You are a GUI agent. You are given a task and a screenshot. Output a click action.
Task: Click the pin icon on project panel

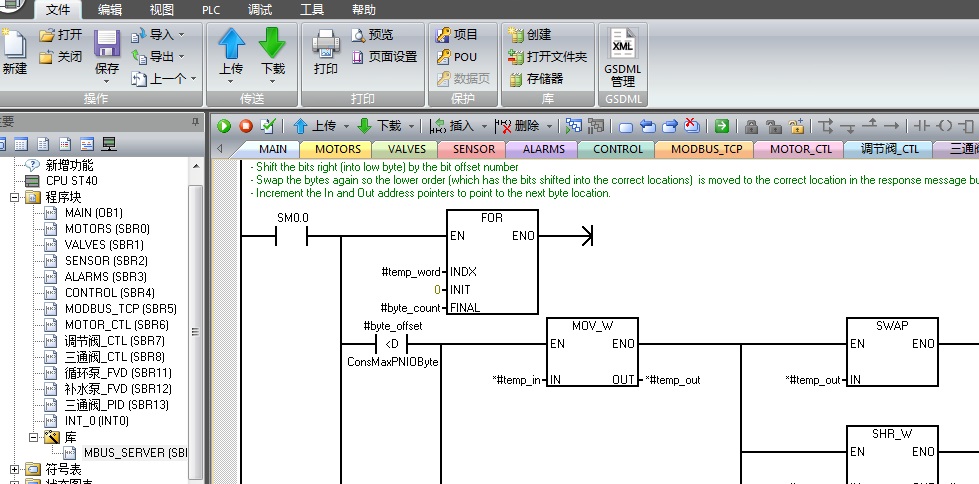tap(195, 121)
